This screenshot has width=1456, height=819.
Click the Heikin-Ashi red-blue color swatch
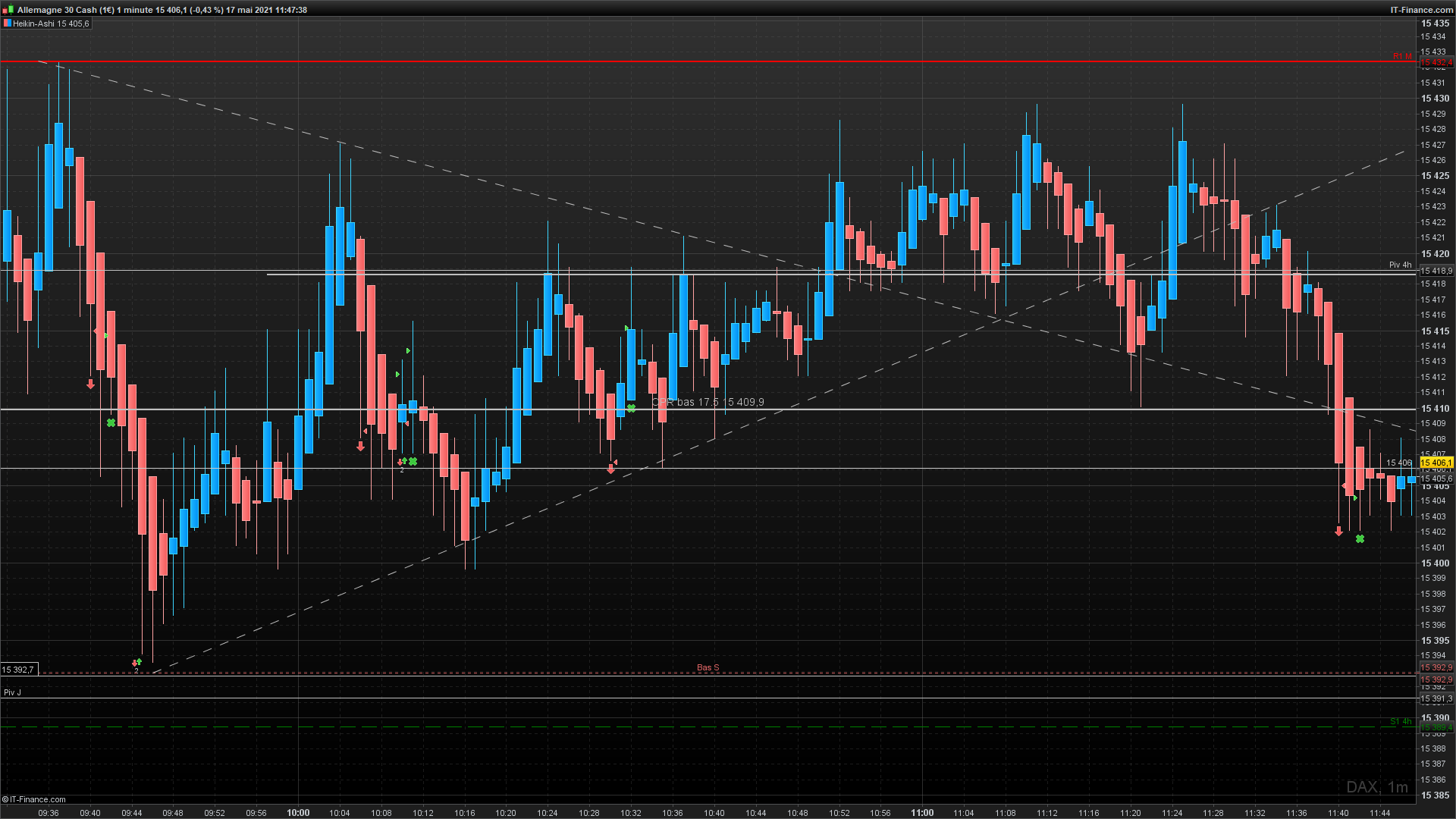point(7,24)
